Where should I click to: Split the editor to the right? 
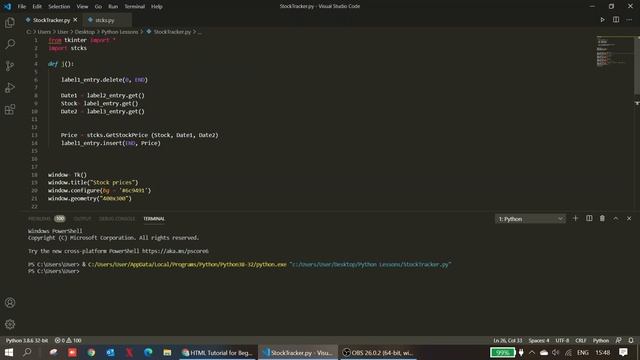tap(616, 20)
